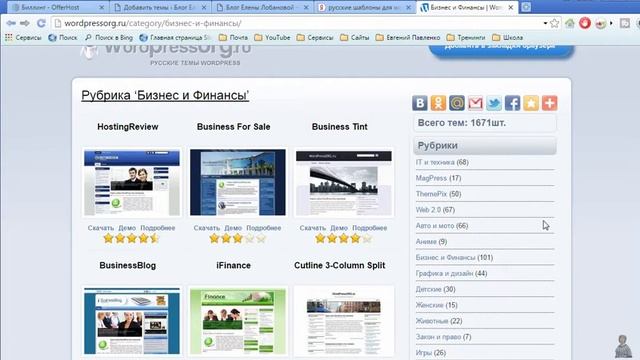Open the Сервисы apps grid icon
640x360 pixels.
tap(9, 38)
